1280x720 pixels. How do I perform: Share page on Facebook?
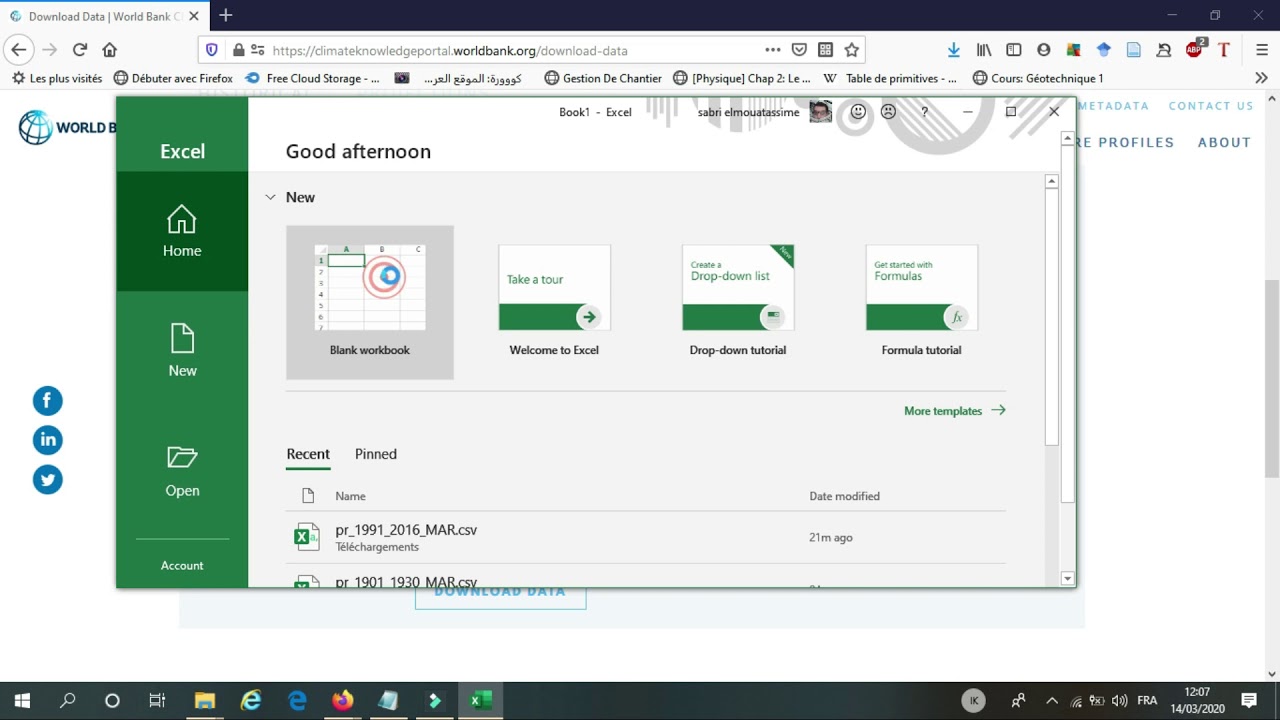pos(47,401)
